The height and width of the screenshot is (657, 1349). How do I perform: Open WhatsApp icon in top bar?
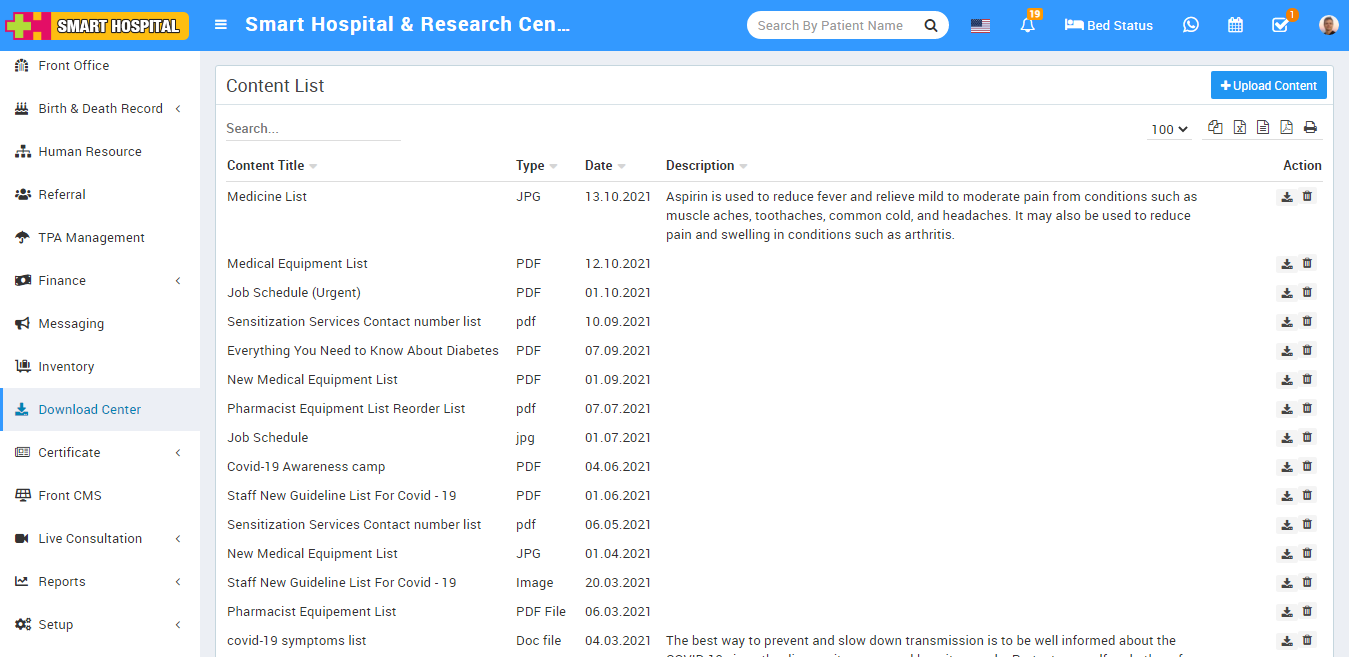(1190, 25)
